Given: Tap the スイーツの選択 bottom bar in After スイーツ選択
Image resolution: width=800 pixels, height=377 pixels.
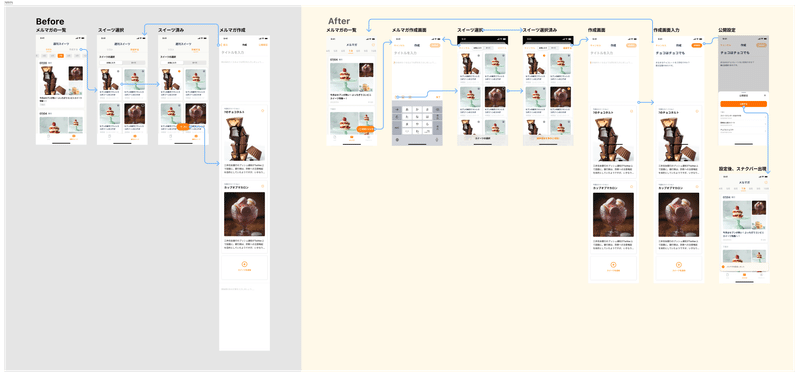Looking at the screenshot, I should (483, 138).
